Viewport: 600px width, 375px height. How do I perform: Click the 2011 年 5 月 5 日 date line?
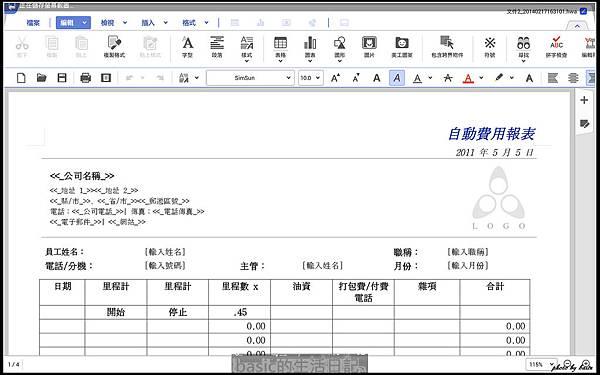[494, 152]
